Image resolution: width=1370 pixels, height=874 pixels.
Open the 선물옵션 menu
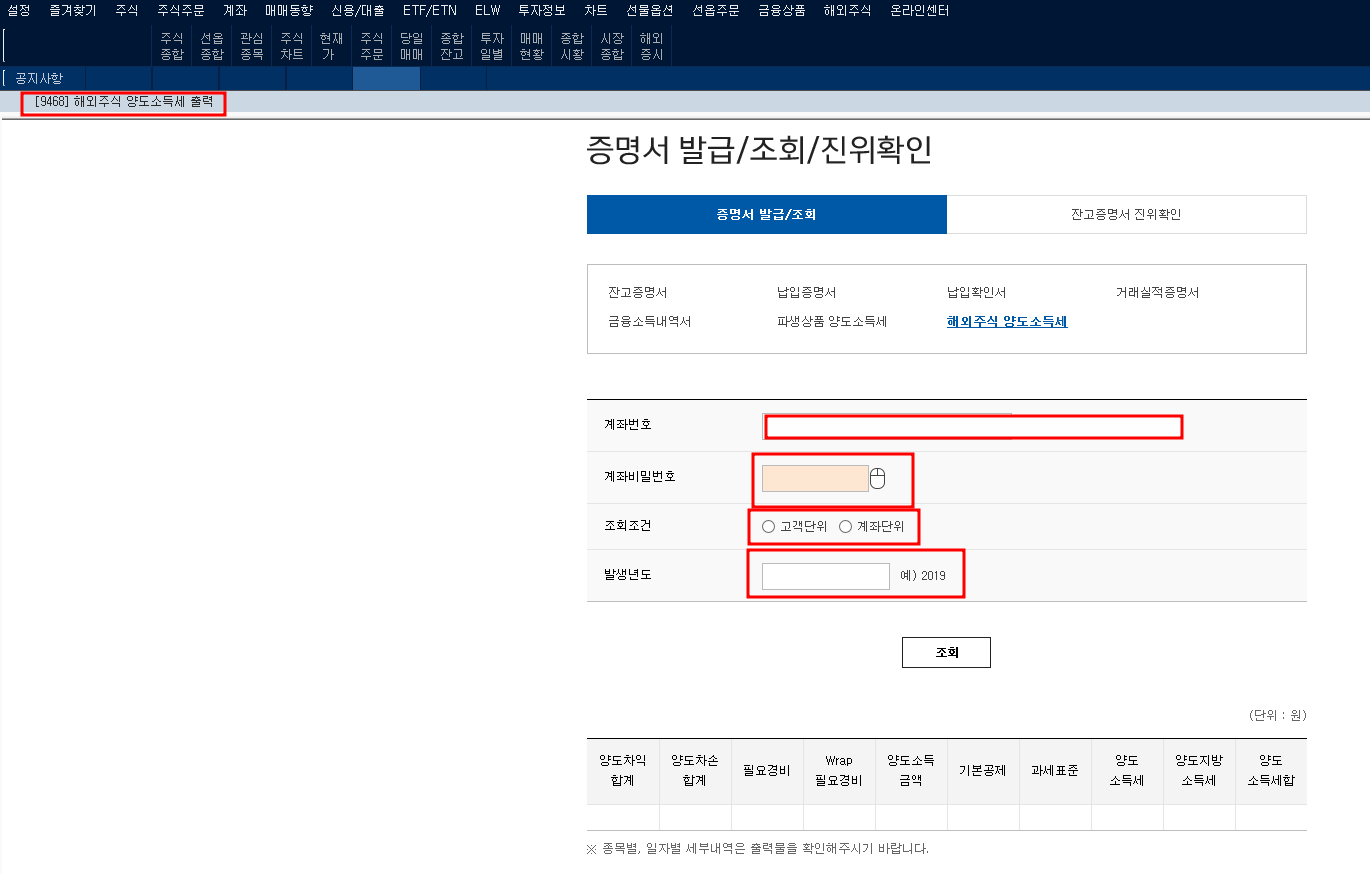(650, 11)
